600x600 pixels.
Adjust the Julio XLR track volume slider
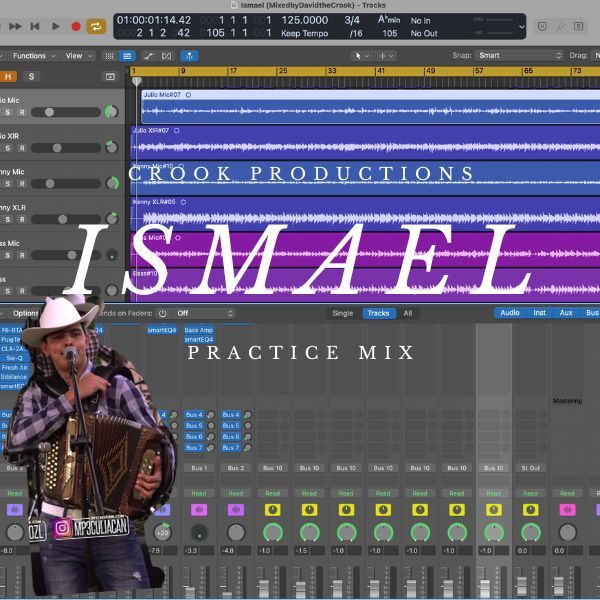(x=66, y=148)
